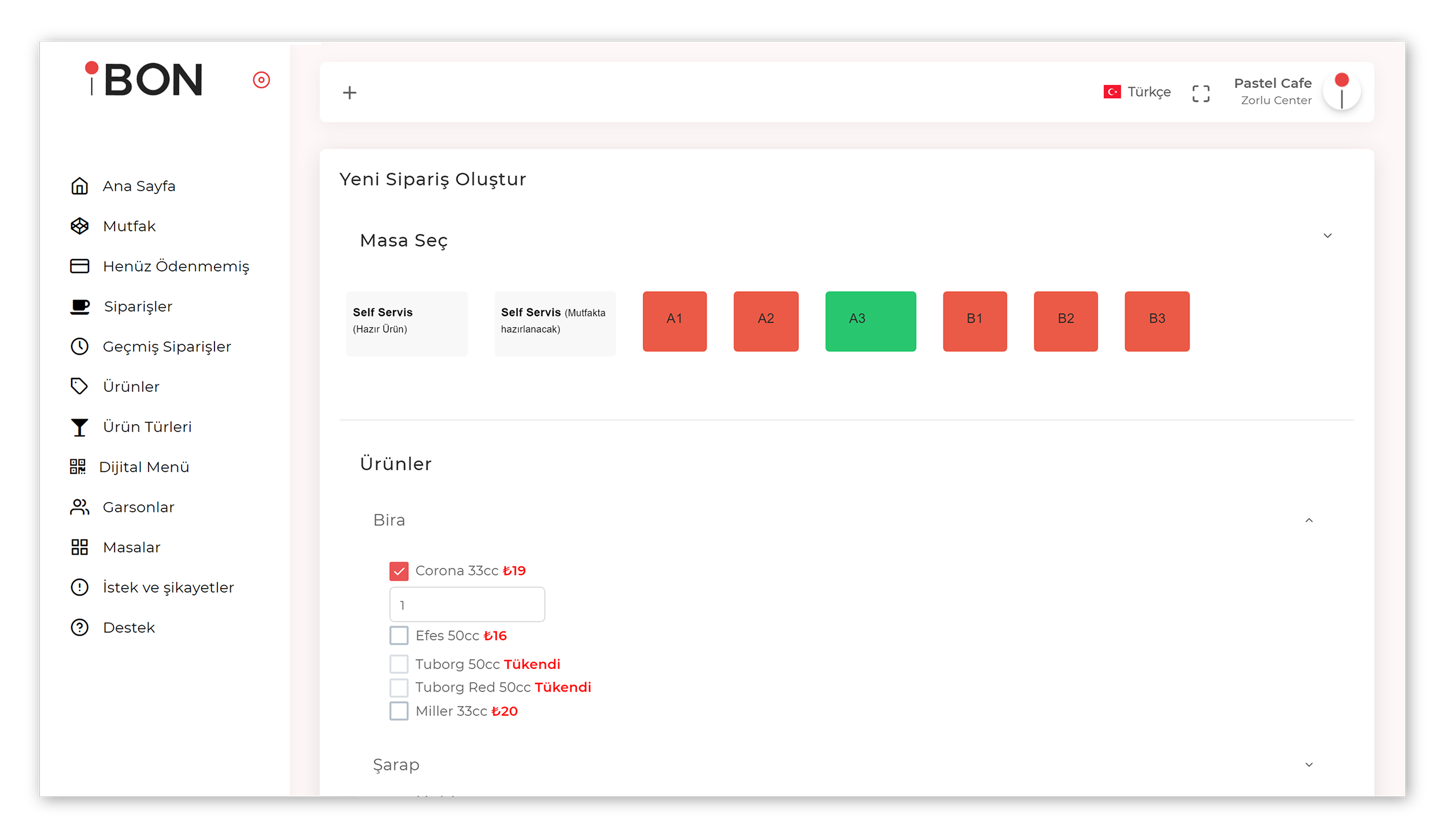Collapse the Masa Seç section chevron
This screenshot has width=1445, height=840.
[1327, 236]
